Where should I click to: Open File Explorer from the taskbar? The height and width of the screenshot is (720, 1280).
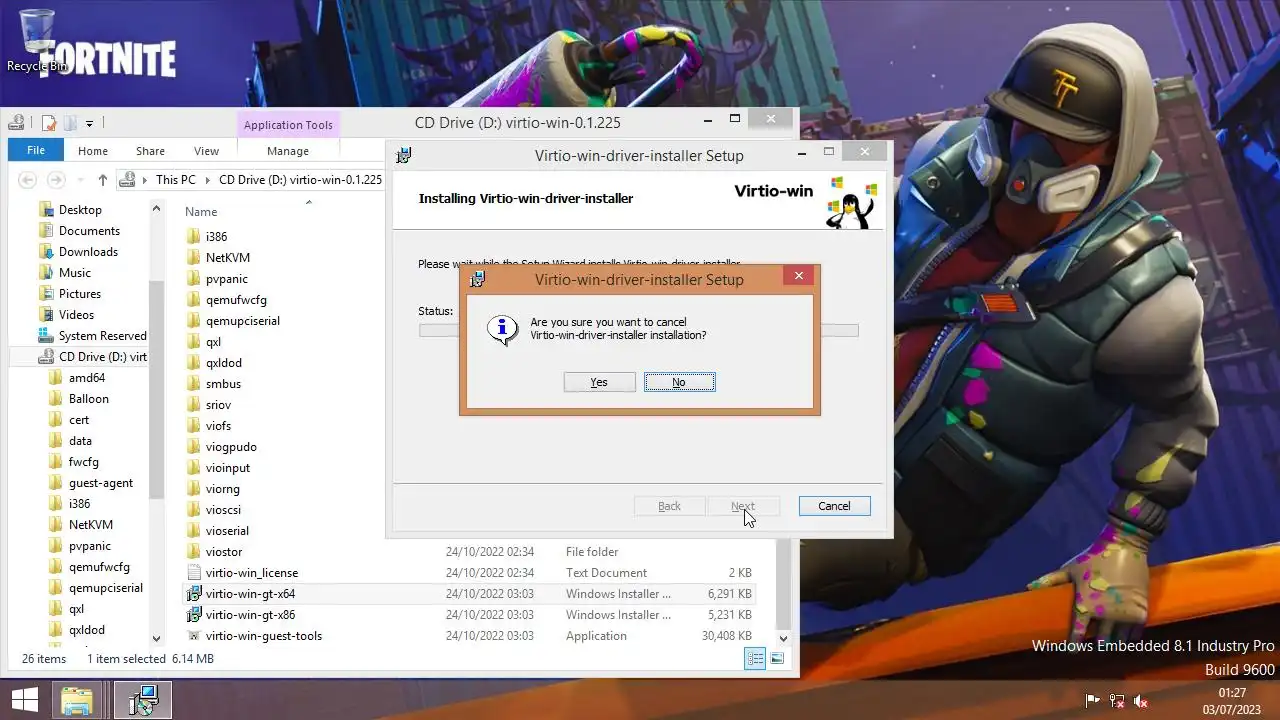click(78, 700)
